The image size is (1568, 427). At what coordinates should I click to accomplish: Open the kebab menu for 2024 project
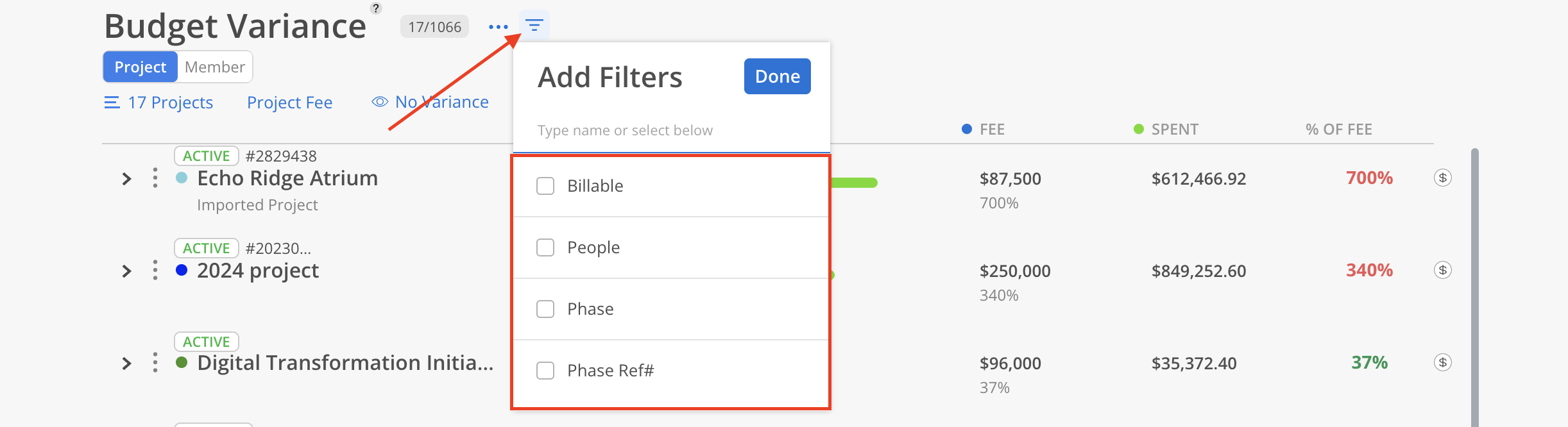pyautogui.click(x=155, y=270)
